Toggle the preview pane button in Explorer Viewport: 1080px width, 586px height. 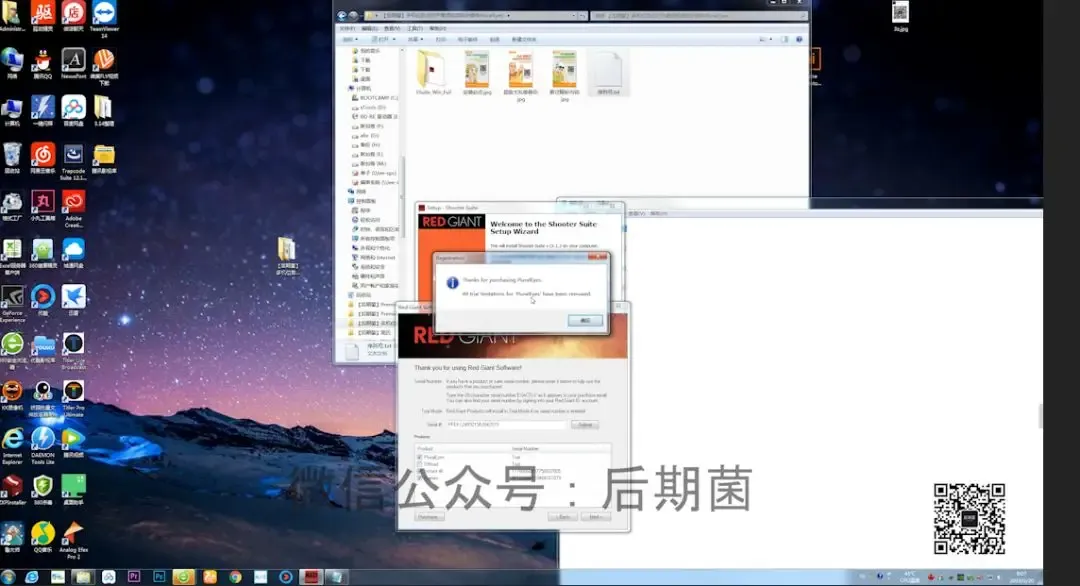click(x=785, y=39)
